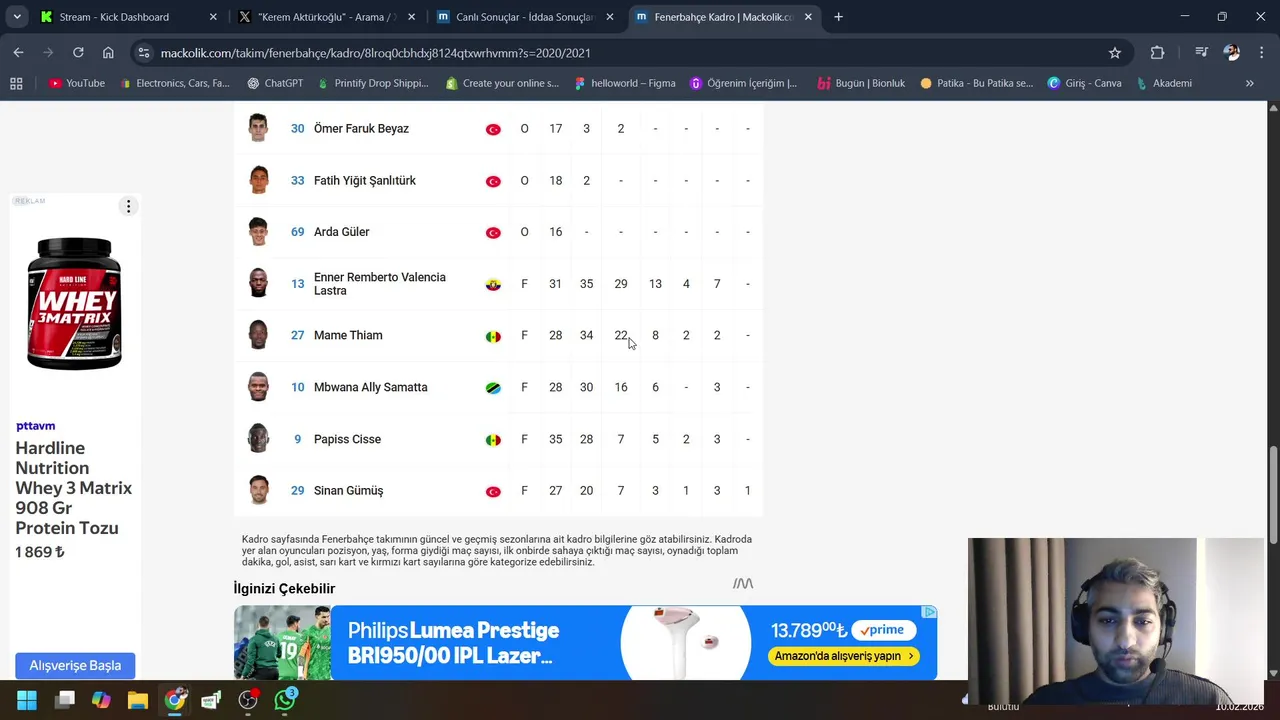Open Arda Güler player page

[x=341, y=232]
